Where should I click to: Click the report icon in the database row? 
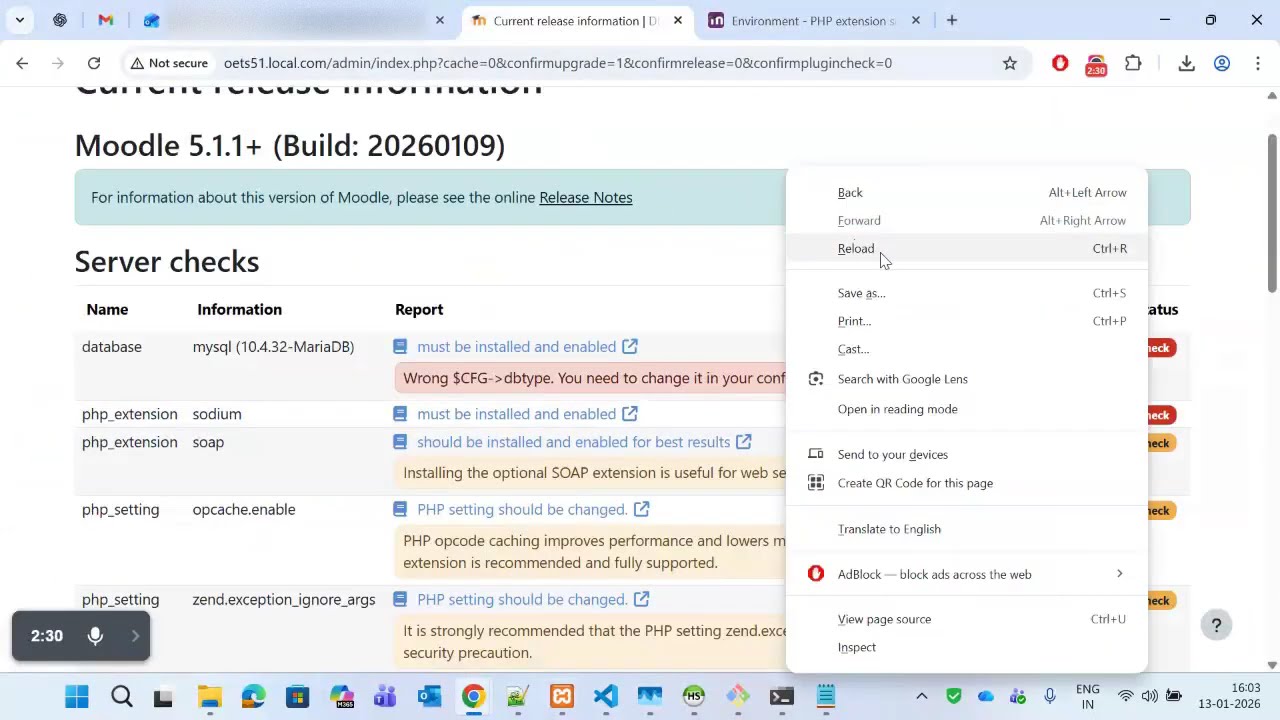click(400, 347)
